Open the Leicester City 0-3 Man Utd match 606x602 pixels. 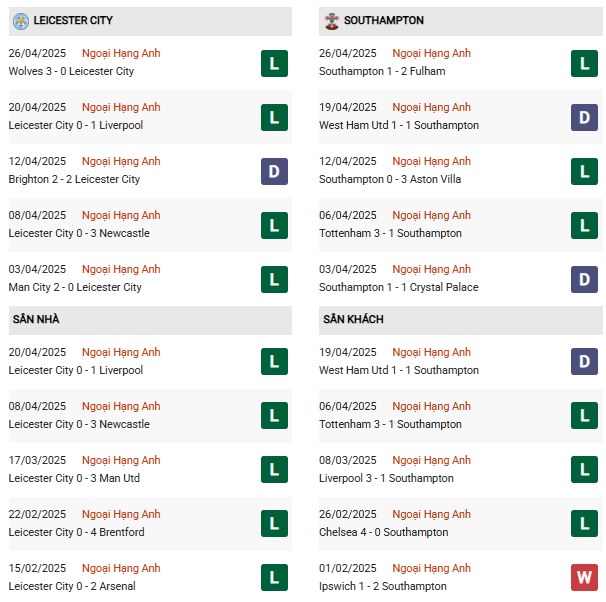[74, 478]
